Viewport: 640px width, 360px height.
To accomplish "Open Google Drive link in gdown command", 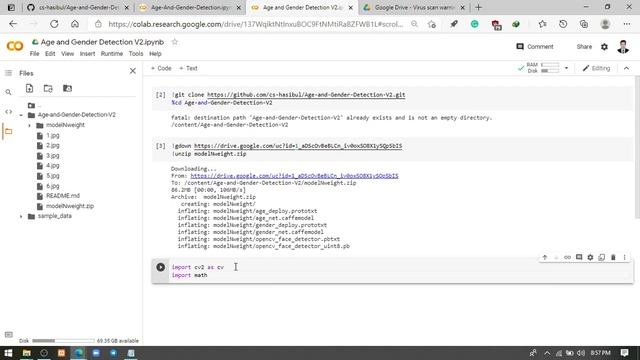I will 298,146.
